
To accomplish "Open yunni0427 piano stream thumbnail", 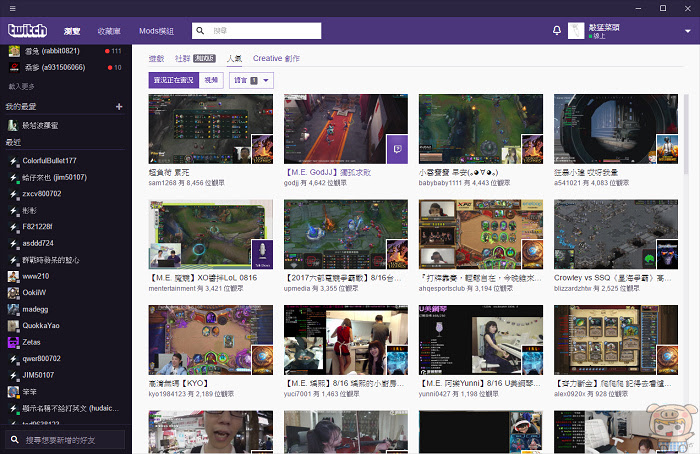I will point(481,340).
